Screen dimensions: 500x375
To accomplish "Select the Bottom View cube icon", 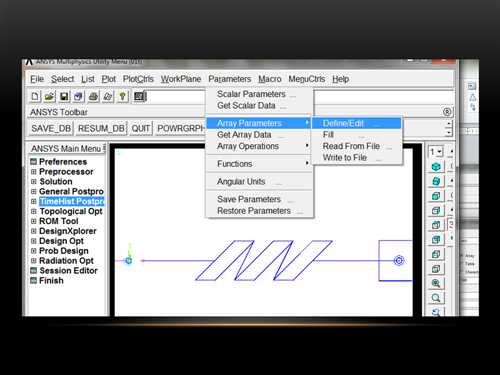I will click(x=436, y=269).
